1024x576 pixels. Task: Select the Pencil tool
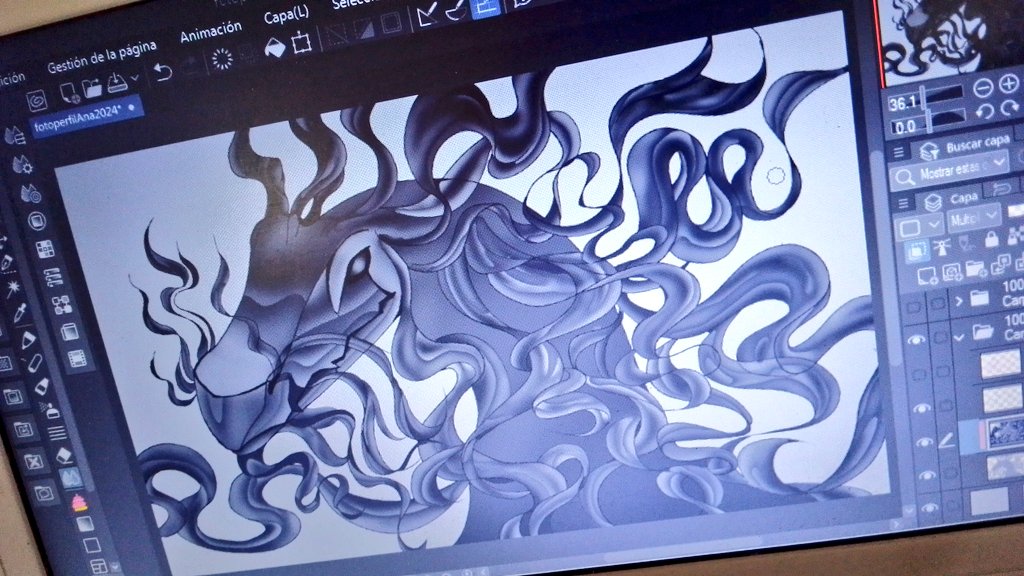pyautogui.click(x=35, y=362)
